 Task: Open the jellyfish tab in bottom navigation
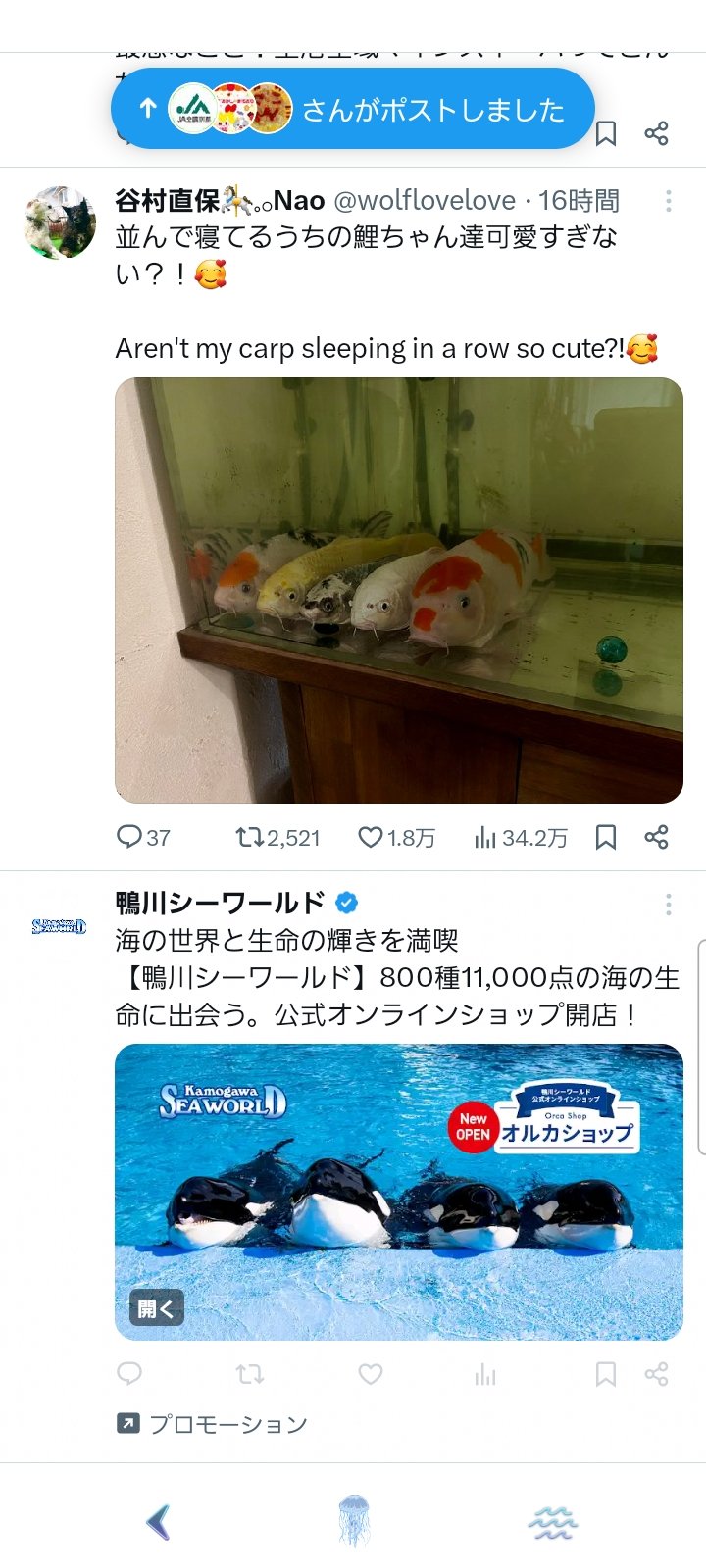[353, 1522]
